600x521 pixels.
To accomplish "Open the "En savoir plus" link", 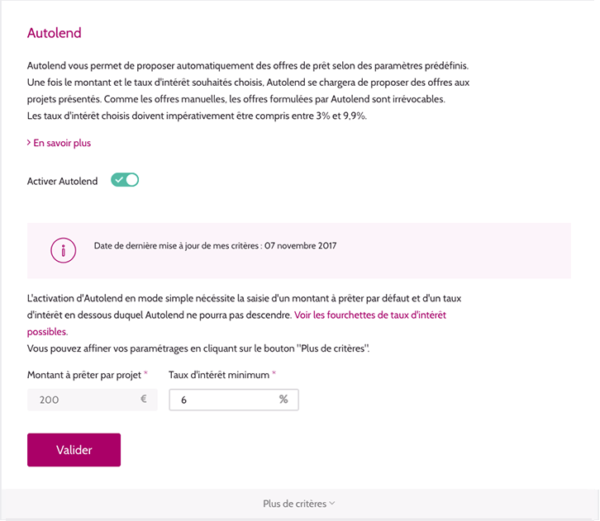I will (62, 143).
